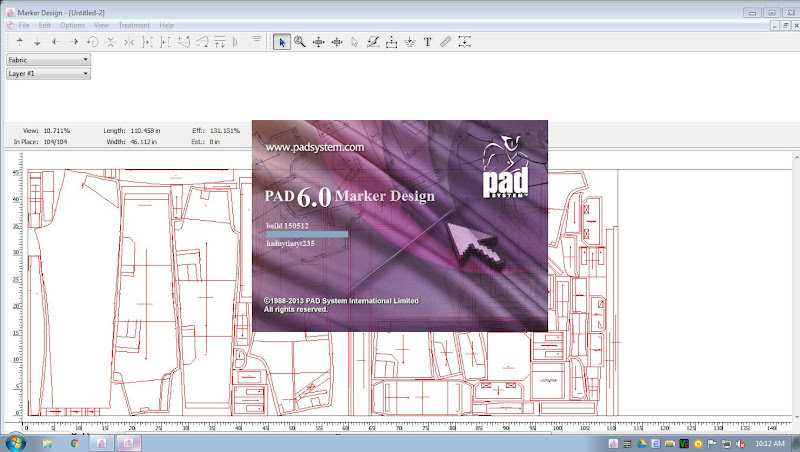Click the In Place 104/104 value

coord(56,142)
